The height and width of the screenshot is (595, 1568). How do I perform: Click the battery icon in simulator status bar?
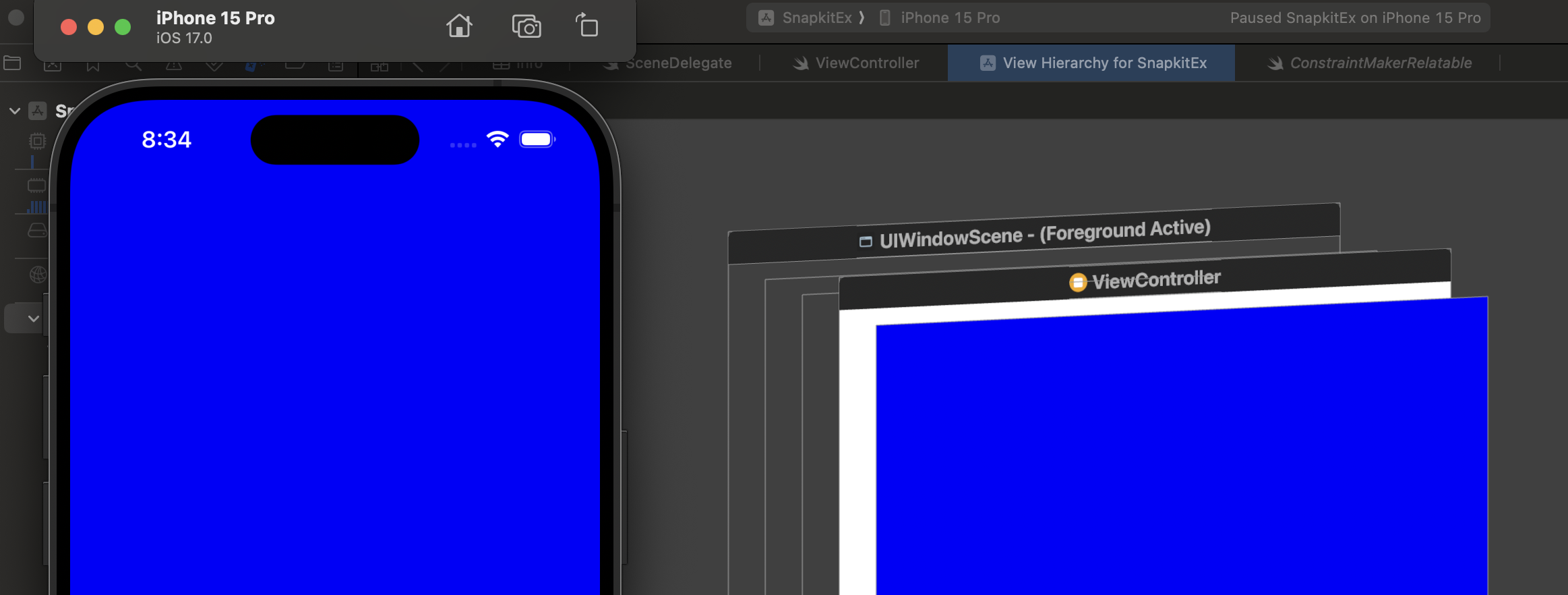point(537,140)
